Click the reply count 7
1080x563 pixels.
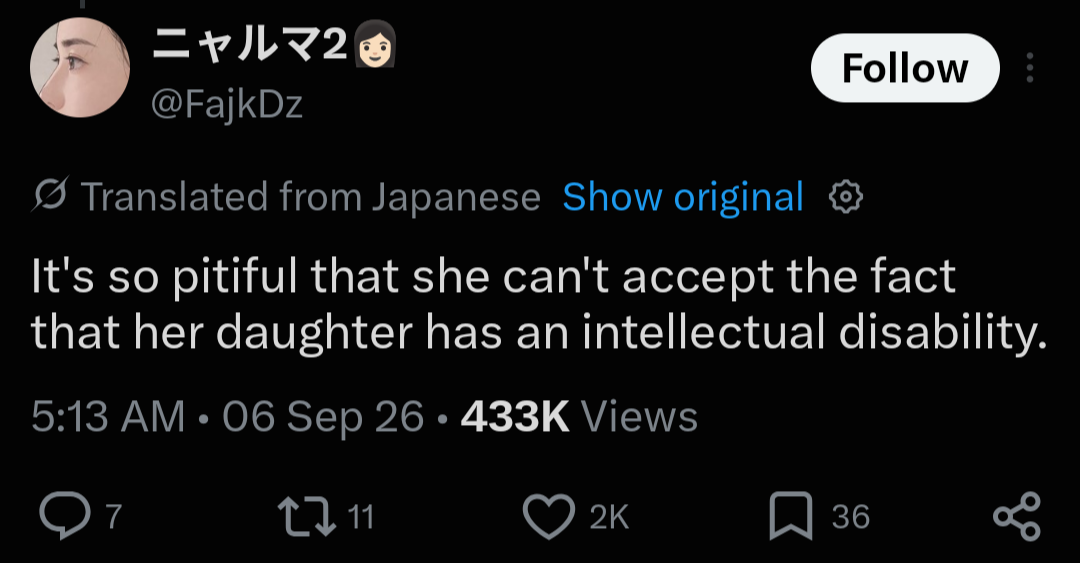coord(114,516)
